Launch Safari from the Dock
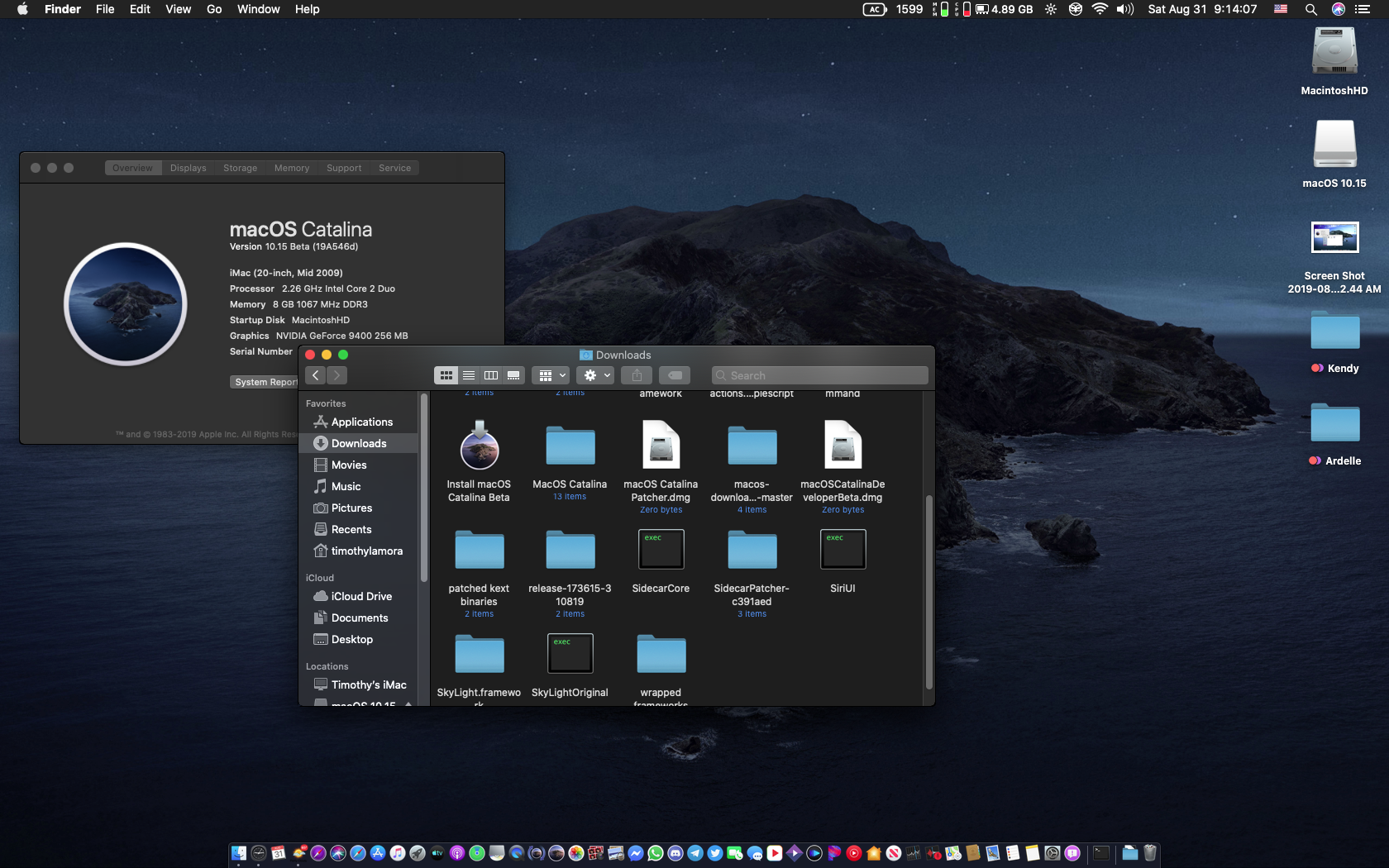The height and width of the screenshot is (868, 1389). pyautogui.click(x=358, y=853)
